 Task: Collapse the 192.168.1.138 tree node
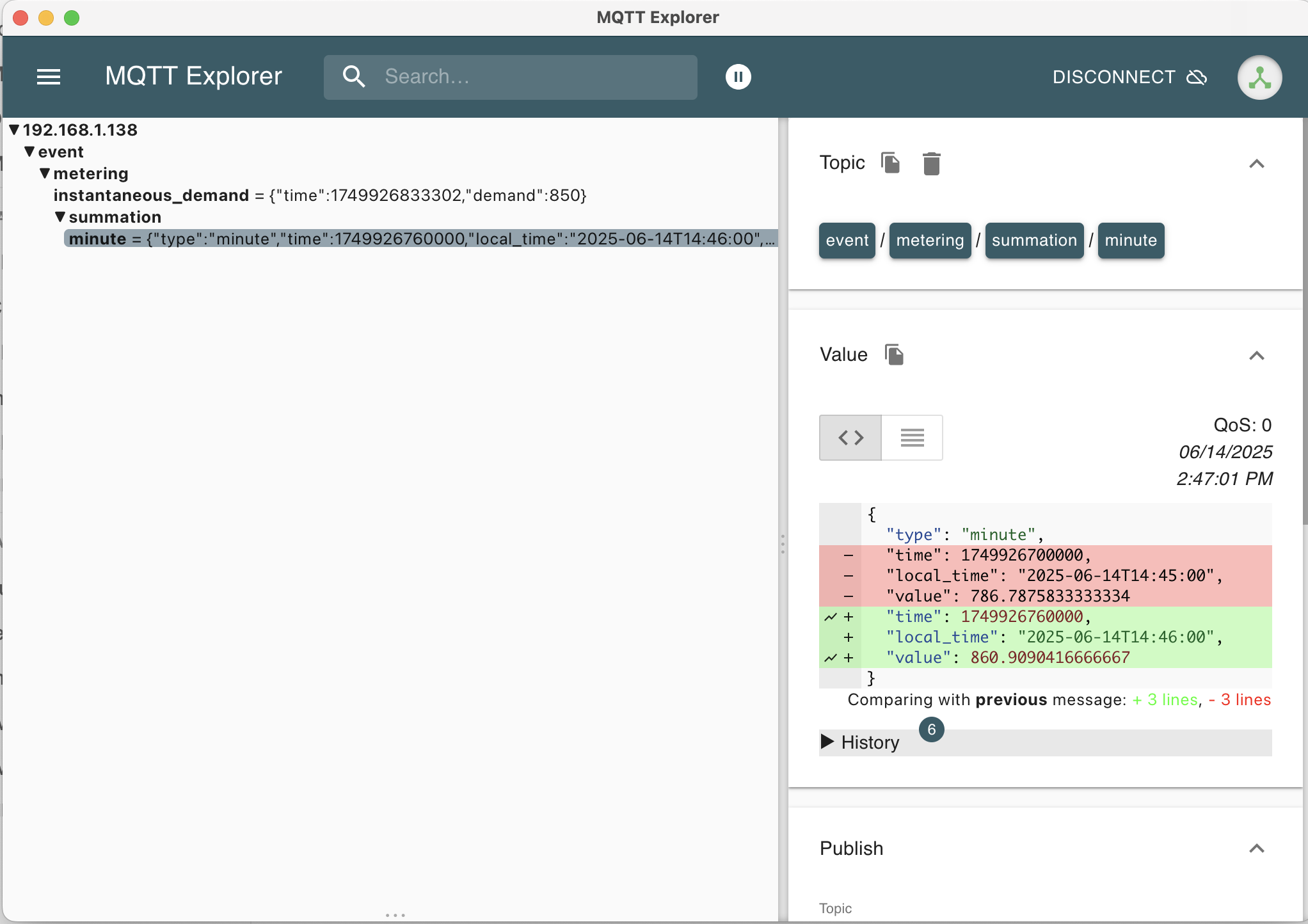click(14, 130)
